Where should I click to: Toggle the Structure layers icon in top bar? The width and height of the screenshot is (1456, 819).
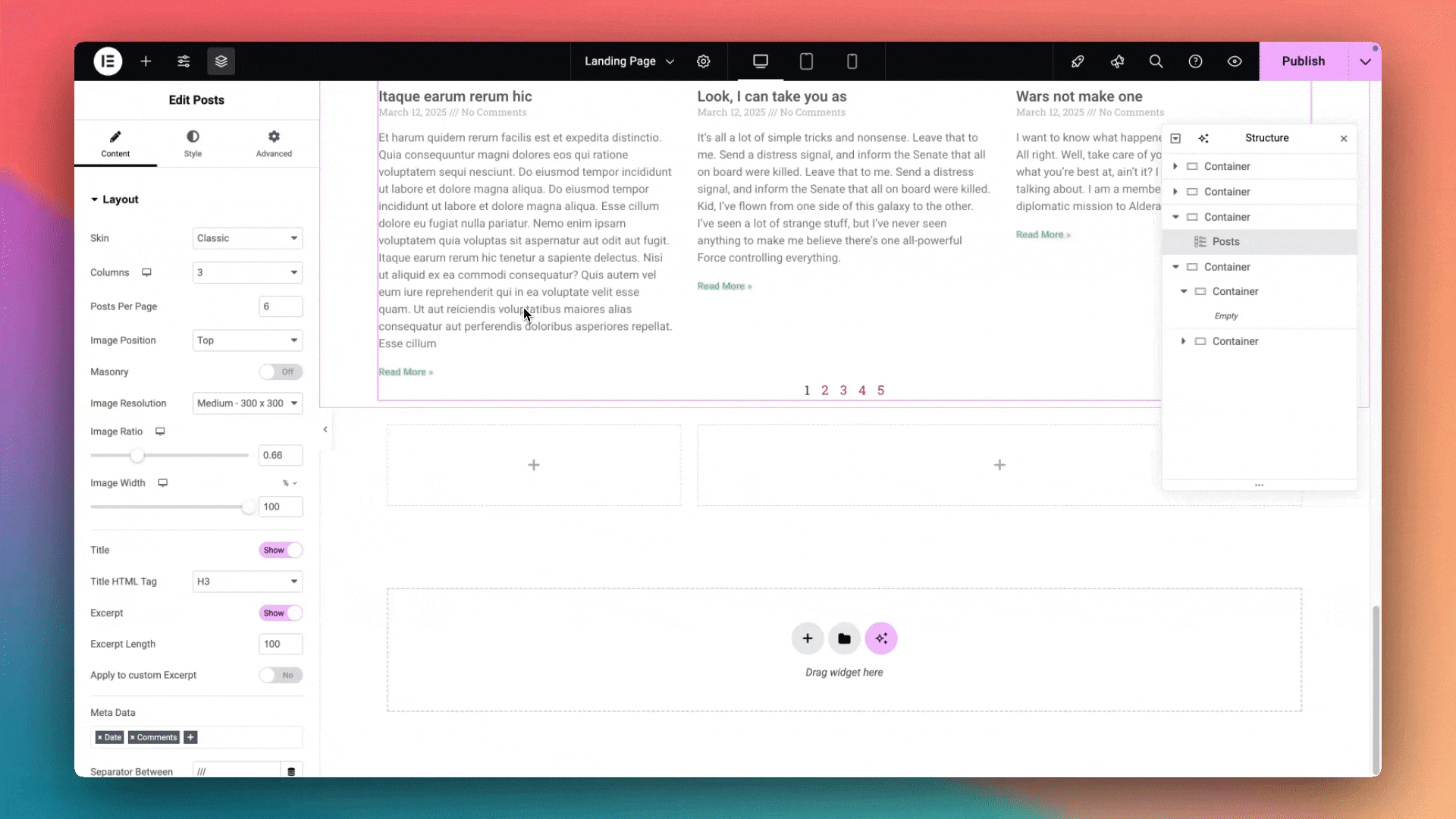(x=221, y=61)
